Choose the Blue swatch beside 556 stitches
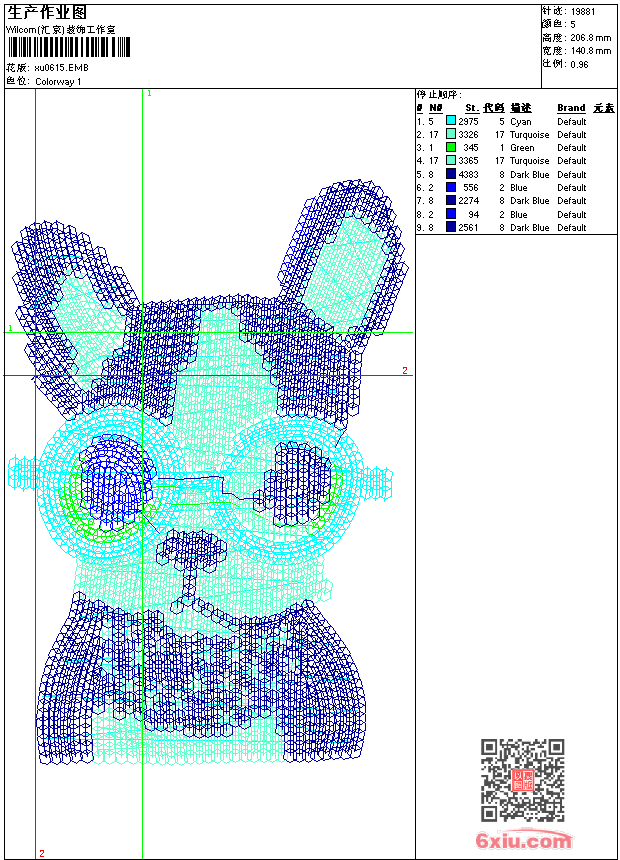The image size is (620, 860). pyautogui.click(x=451, y=187)
